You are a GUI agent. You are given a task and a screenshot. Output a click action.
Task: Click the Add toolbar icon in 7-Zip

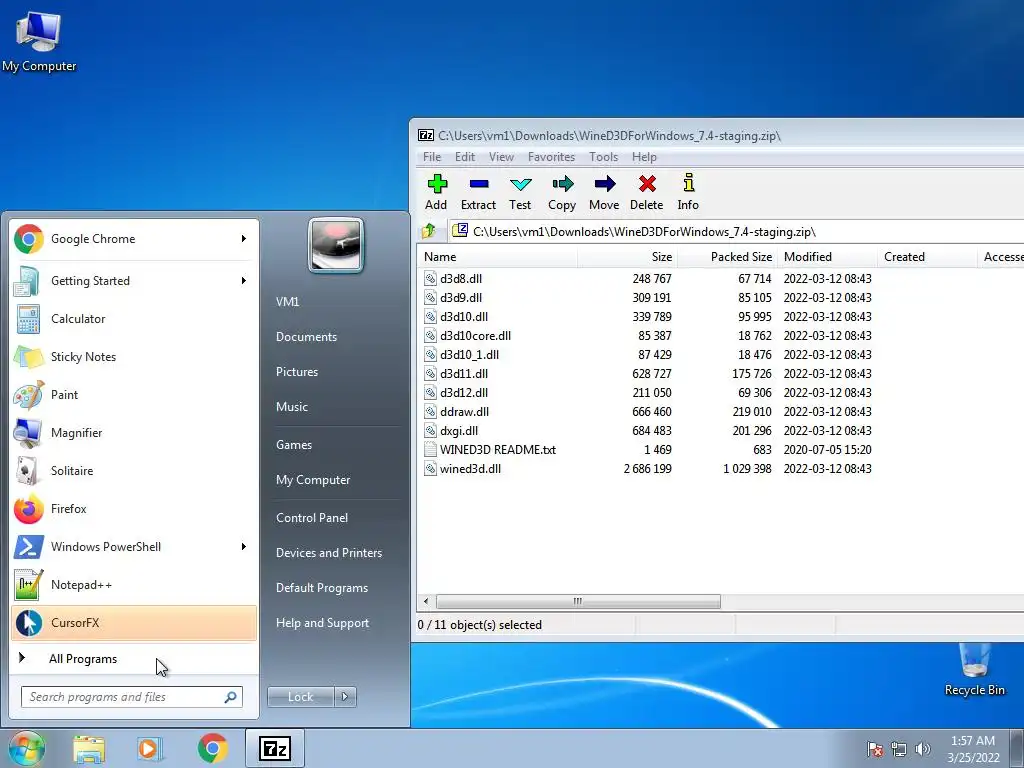(437, 184)
